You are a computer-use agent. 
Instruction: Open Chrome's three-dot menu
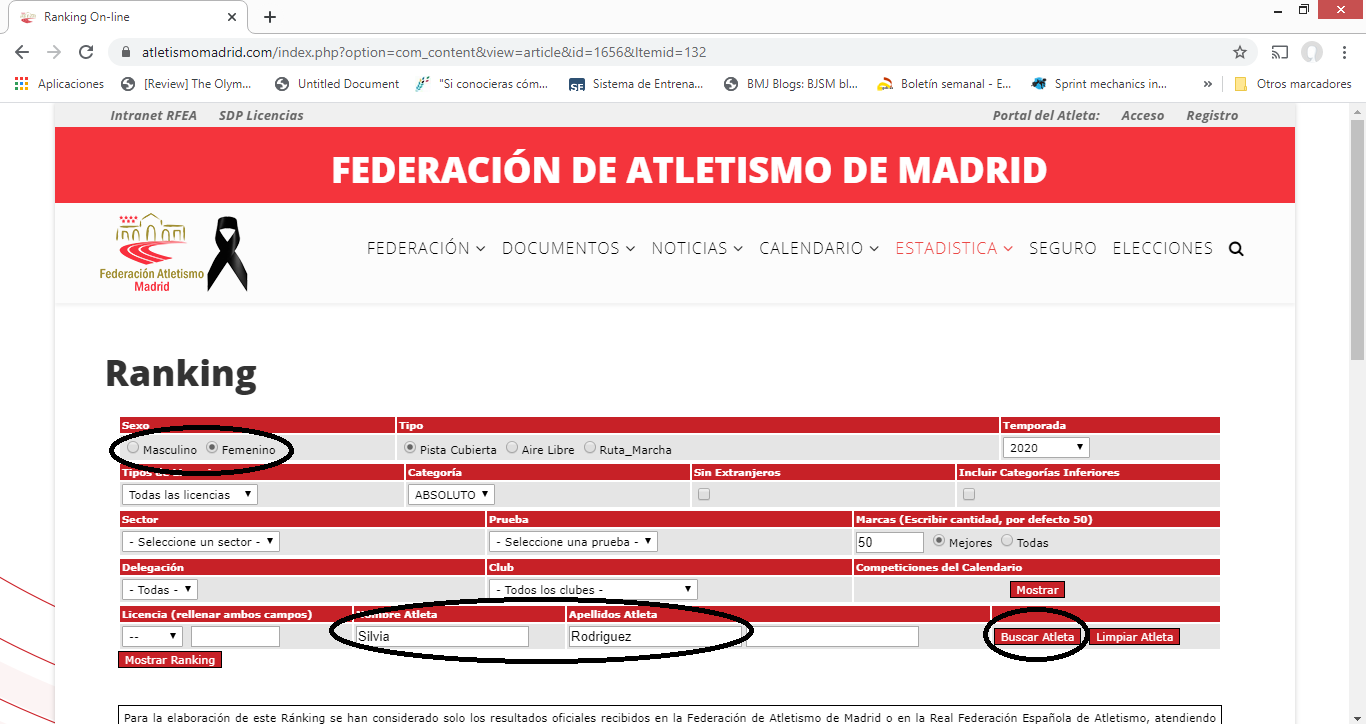[1344, 52]
